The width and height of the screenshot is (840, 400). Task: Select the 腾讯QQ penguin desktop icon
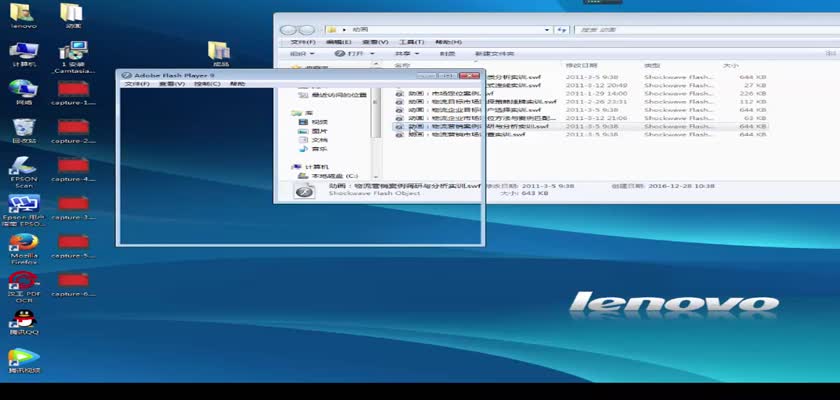point(23,322)
